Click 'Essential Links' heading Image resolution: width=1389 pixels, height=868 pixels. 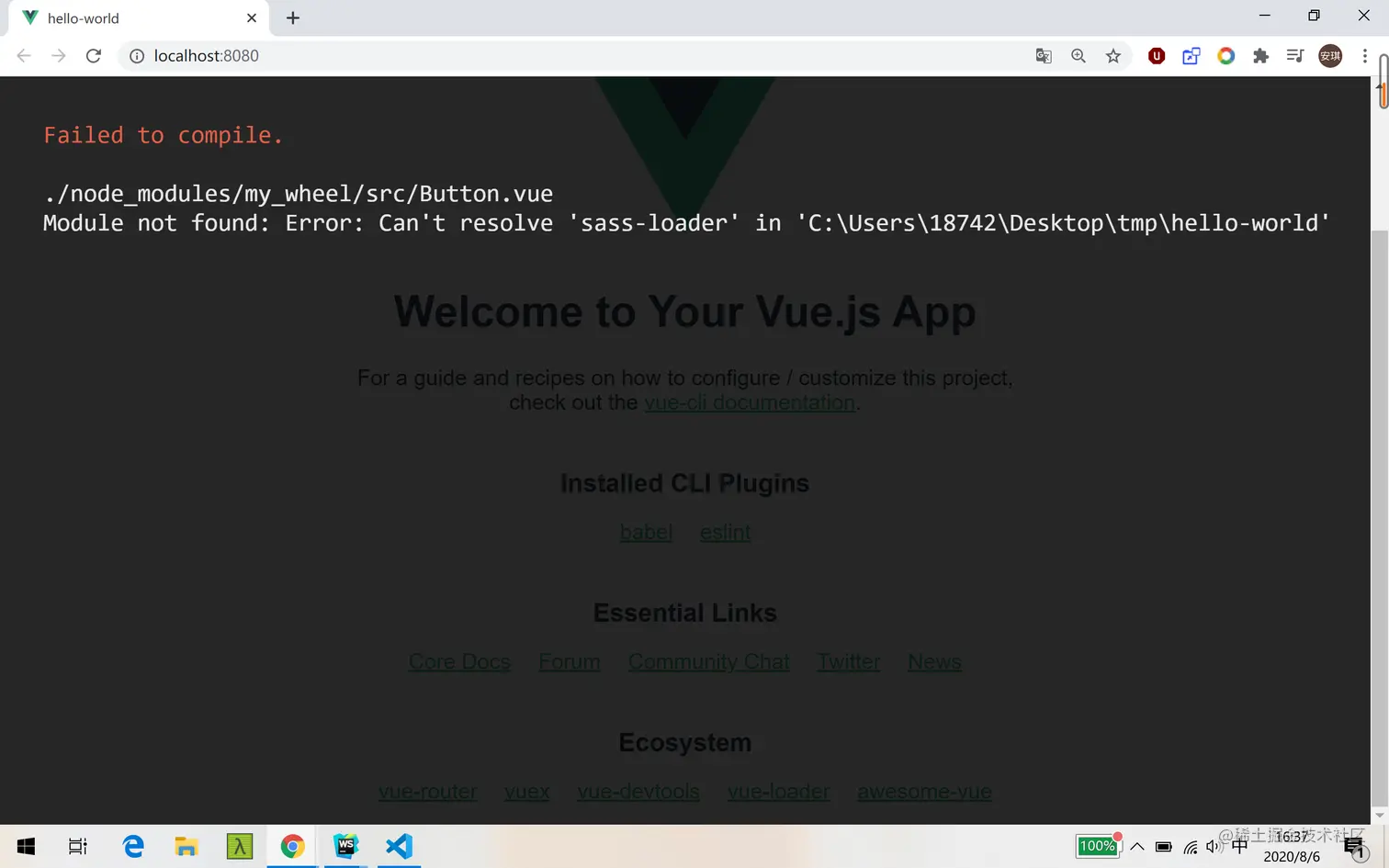(x=684, y=613)
